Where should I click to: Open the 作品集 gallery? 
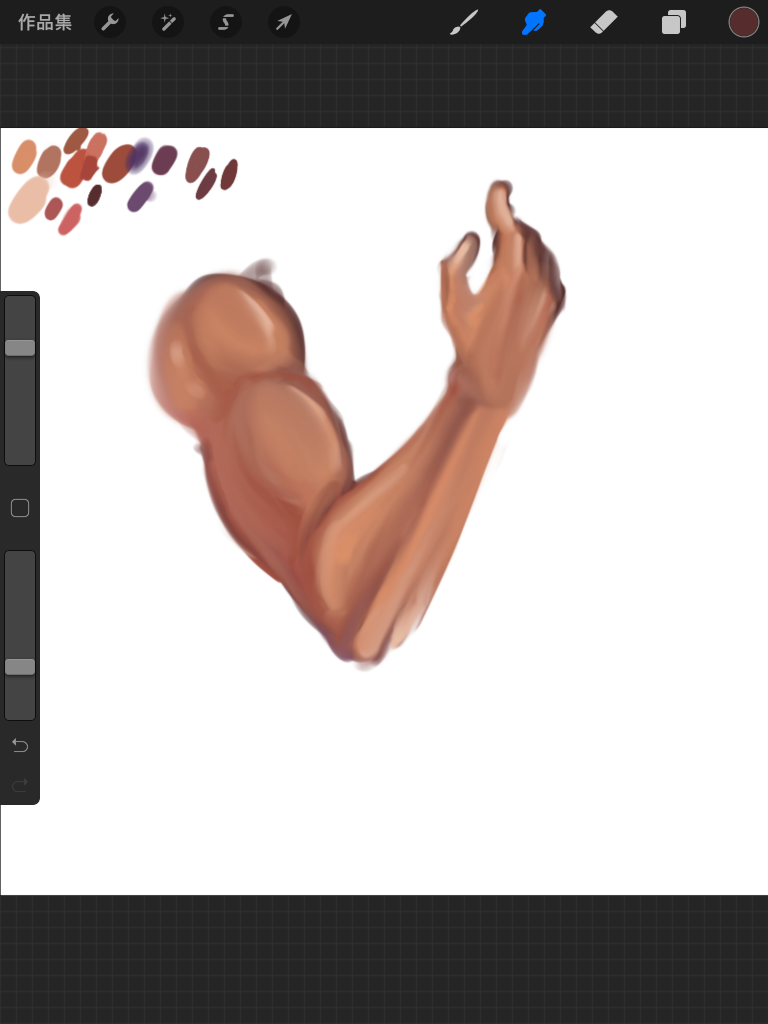(x=44, y=22)
